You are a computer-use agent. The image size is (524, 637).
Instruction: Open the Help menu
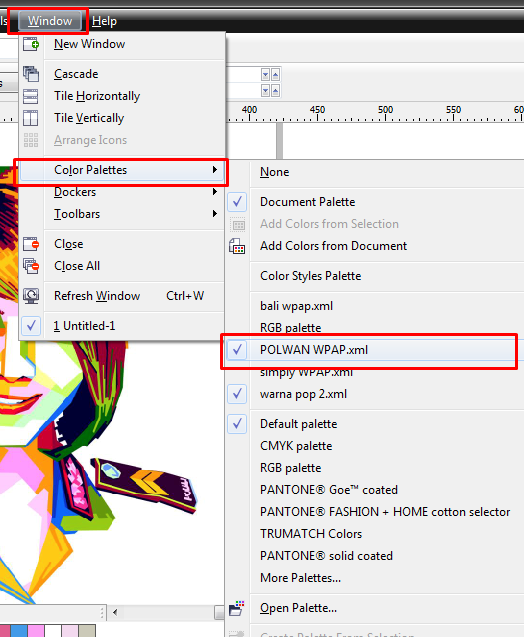pos(104,21)
